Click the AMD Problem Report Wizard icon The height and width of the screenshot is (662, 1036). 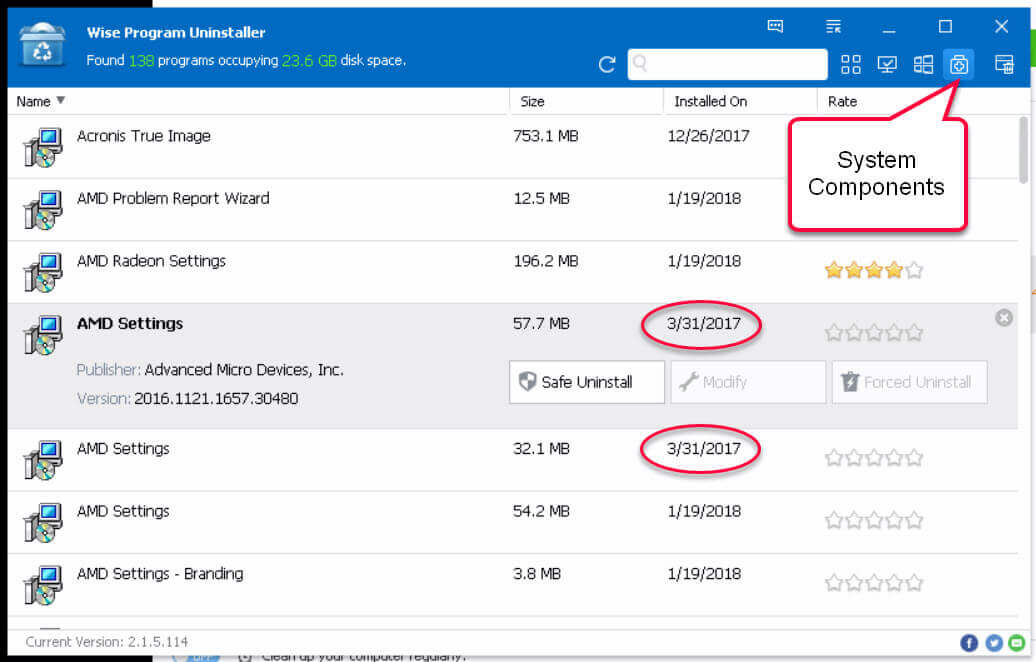point(43,209)
